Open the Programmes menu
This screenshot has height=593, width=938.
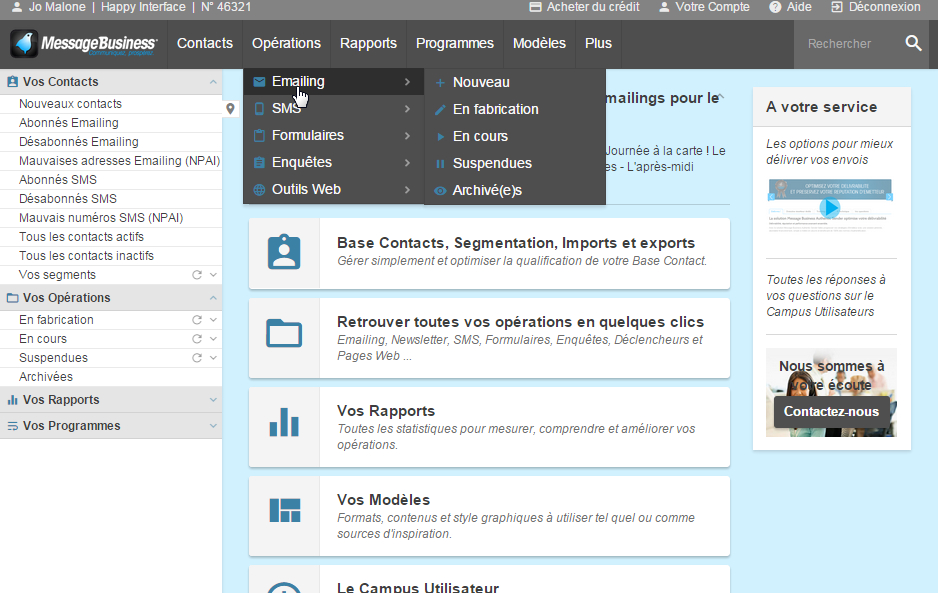click(455, 44)
